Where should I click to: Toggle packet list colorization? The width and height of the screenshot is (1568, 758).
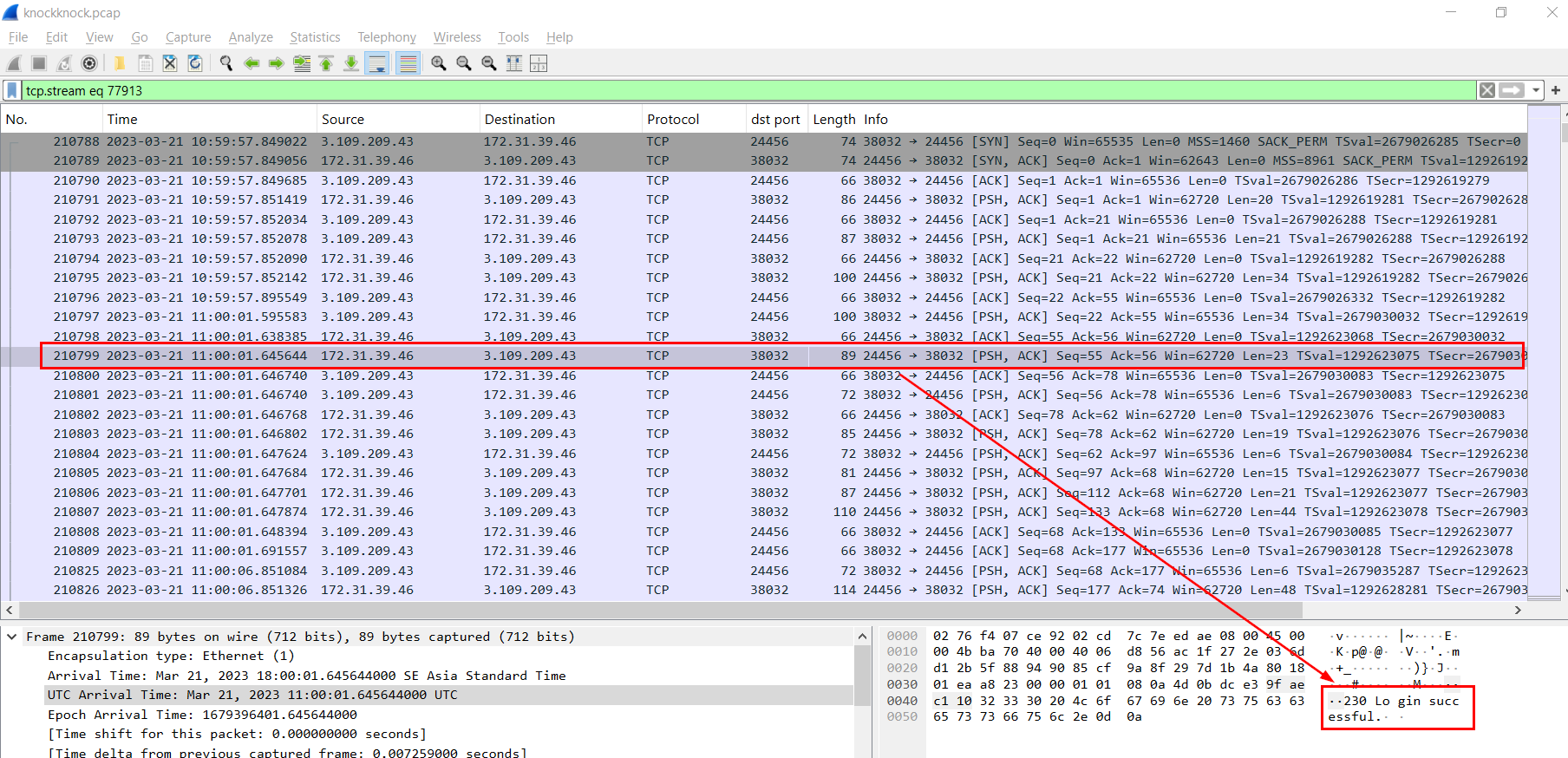tap(408, 63)
